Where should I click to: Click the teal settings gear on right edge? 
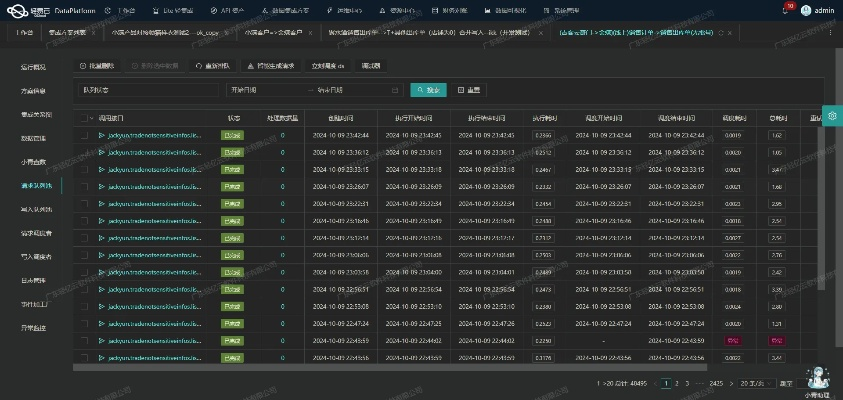click(x=830, y=114)
